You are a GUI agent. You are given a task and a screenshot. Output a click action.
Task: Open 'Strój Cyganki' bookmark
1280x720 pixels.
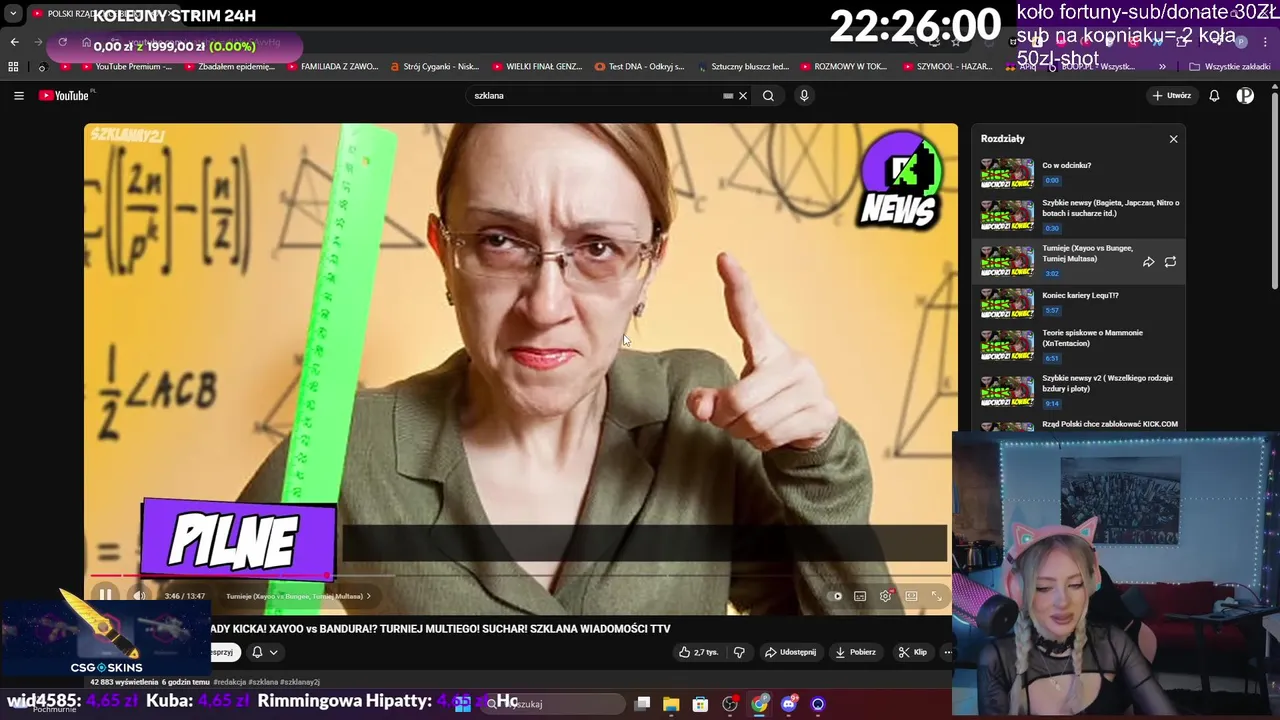click(434, 67)
